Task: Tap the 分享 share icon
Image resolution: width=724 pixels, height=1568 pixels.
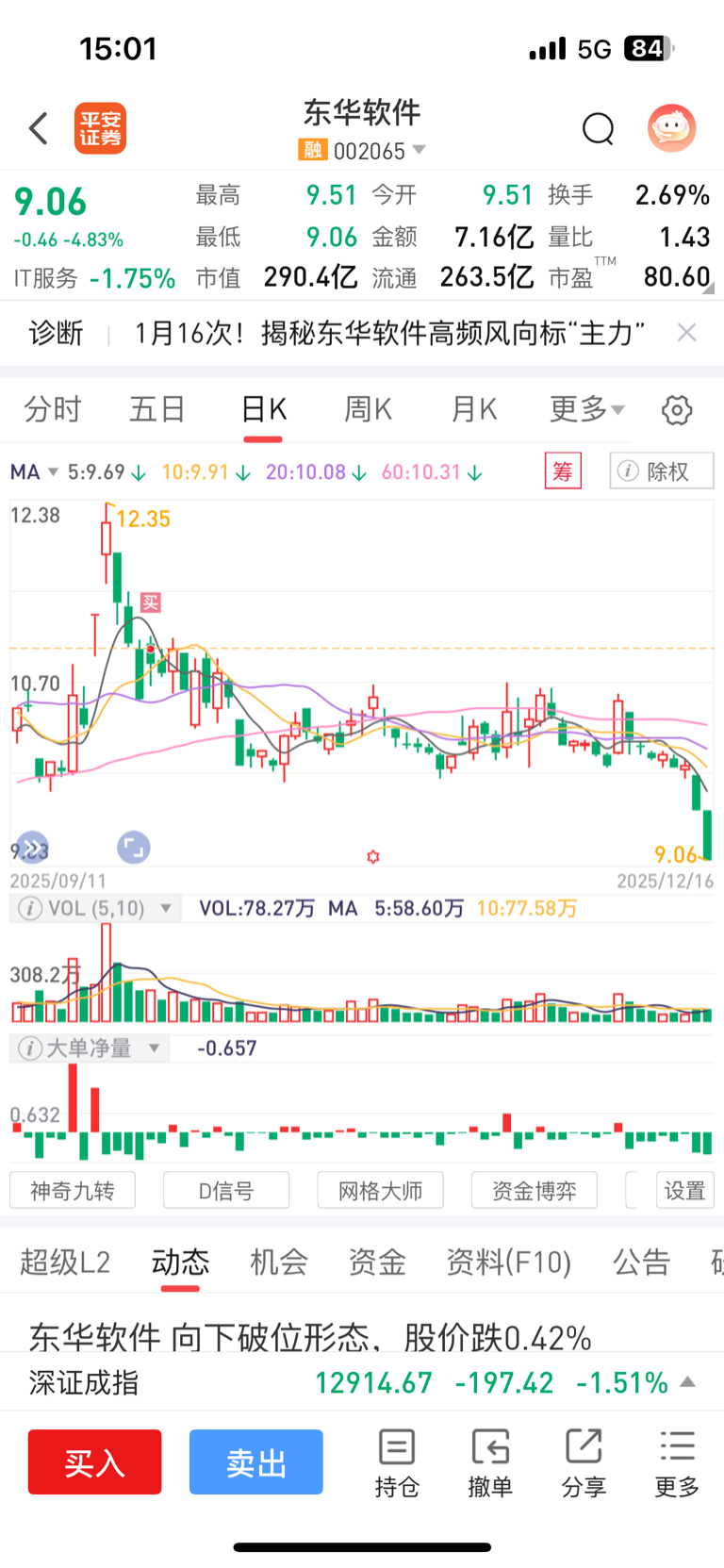Action: [x=584, y=1463]
